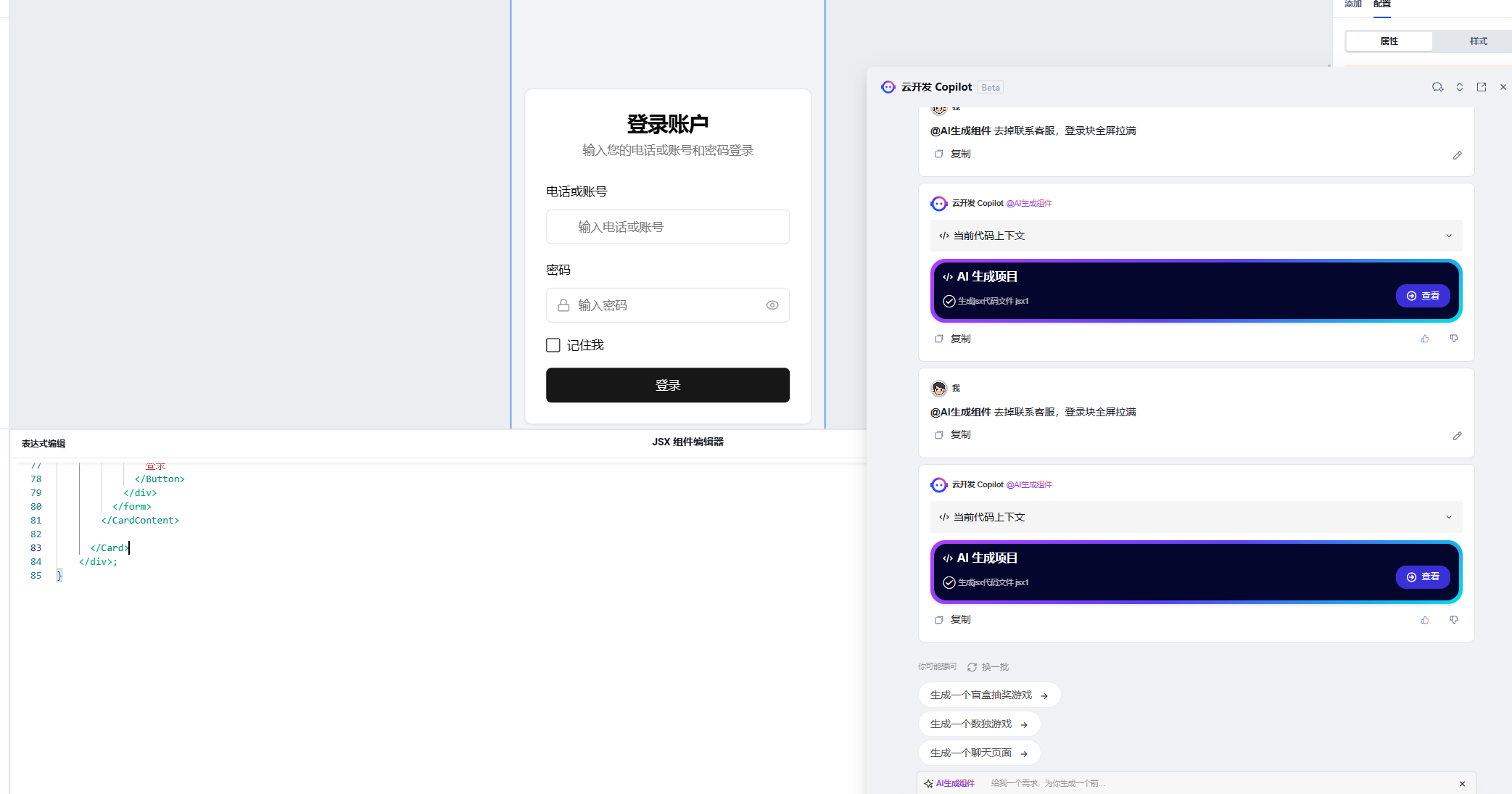Expand second 当前代码上下文 section

click(1449, 517)
